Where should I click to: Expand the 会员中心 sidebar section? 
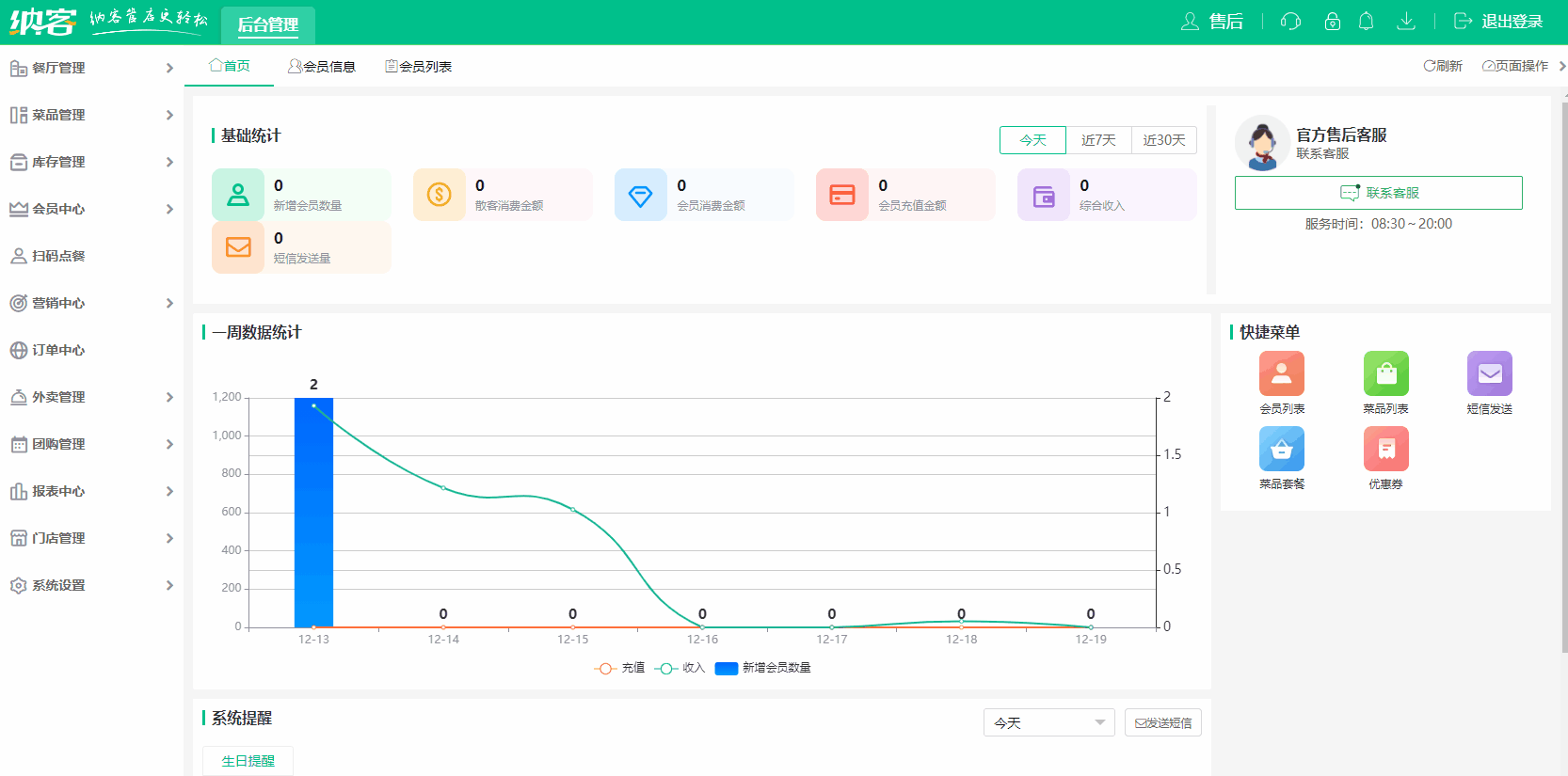[x=91, y=209]
